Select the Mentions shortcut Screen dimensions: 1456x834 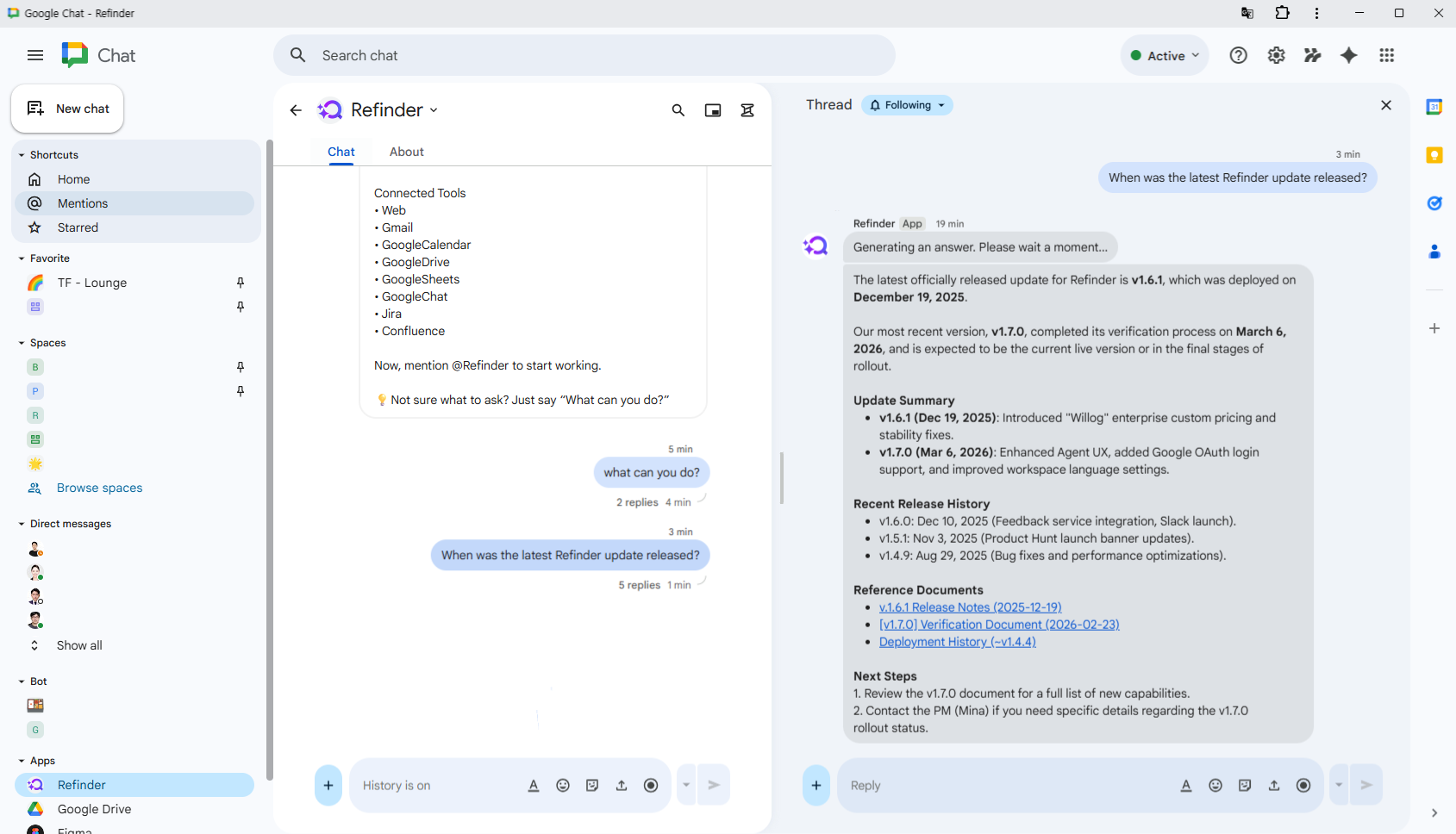pos(84,203)
